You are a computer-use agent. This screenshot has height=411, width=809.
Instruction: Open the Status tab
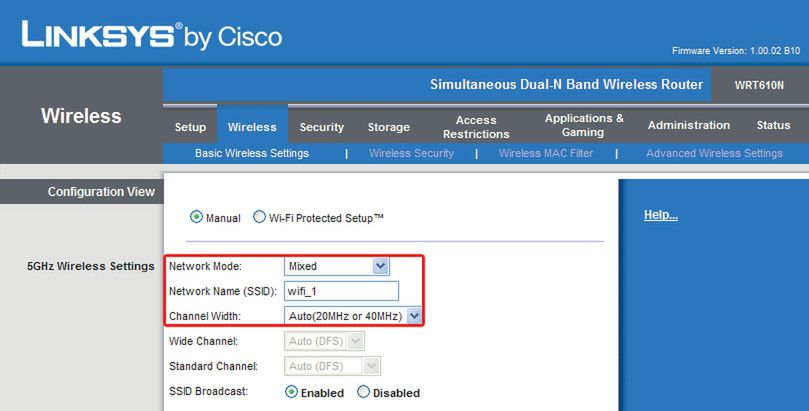click(x=773, y=125)
